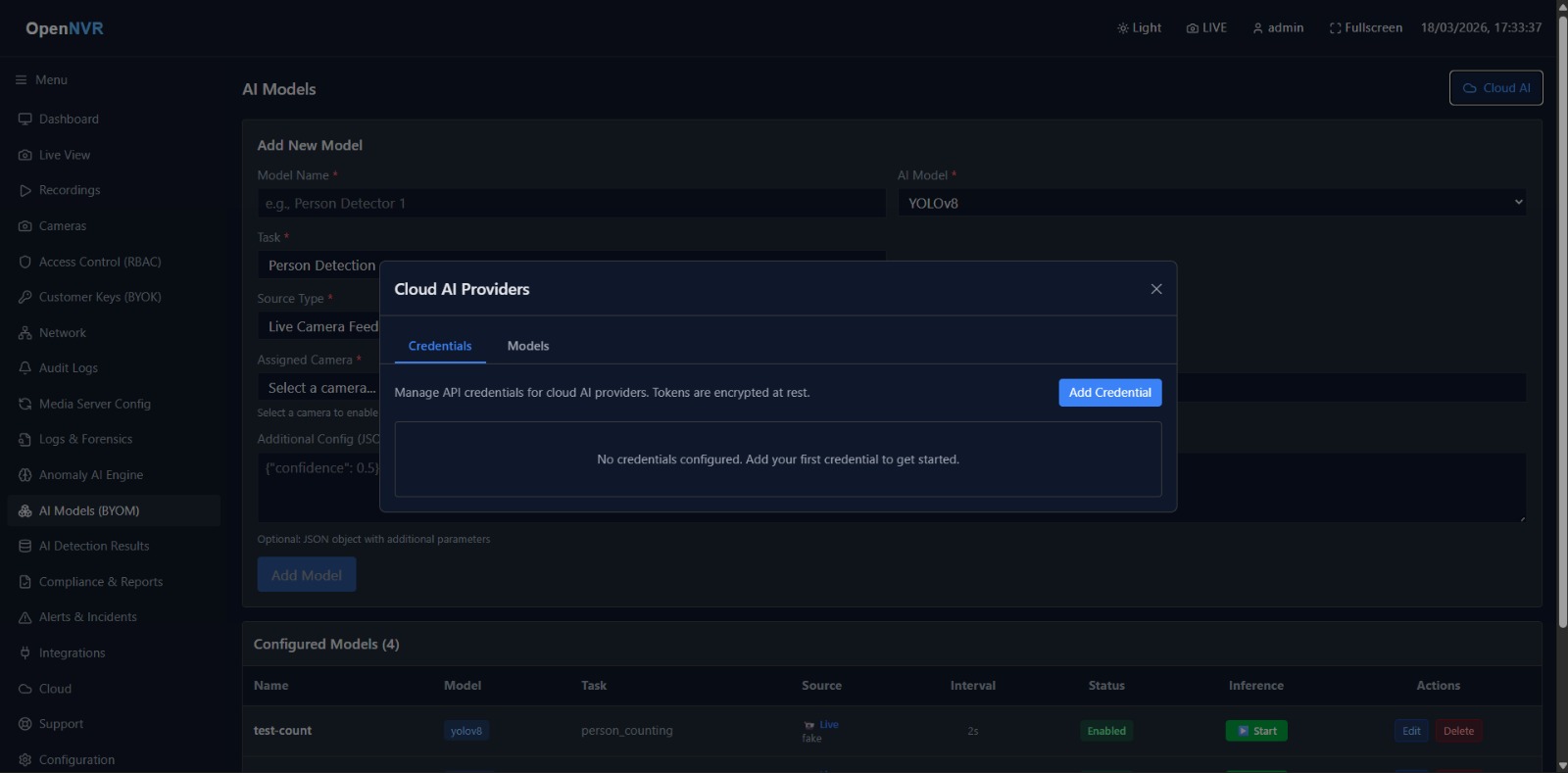Click the Media Server Config icon
This screenshot has width=1568, height=773.
(25, 404)
